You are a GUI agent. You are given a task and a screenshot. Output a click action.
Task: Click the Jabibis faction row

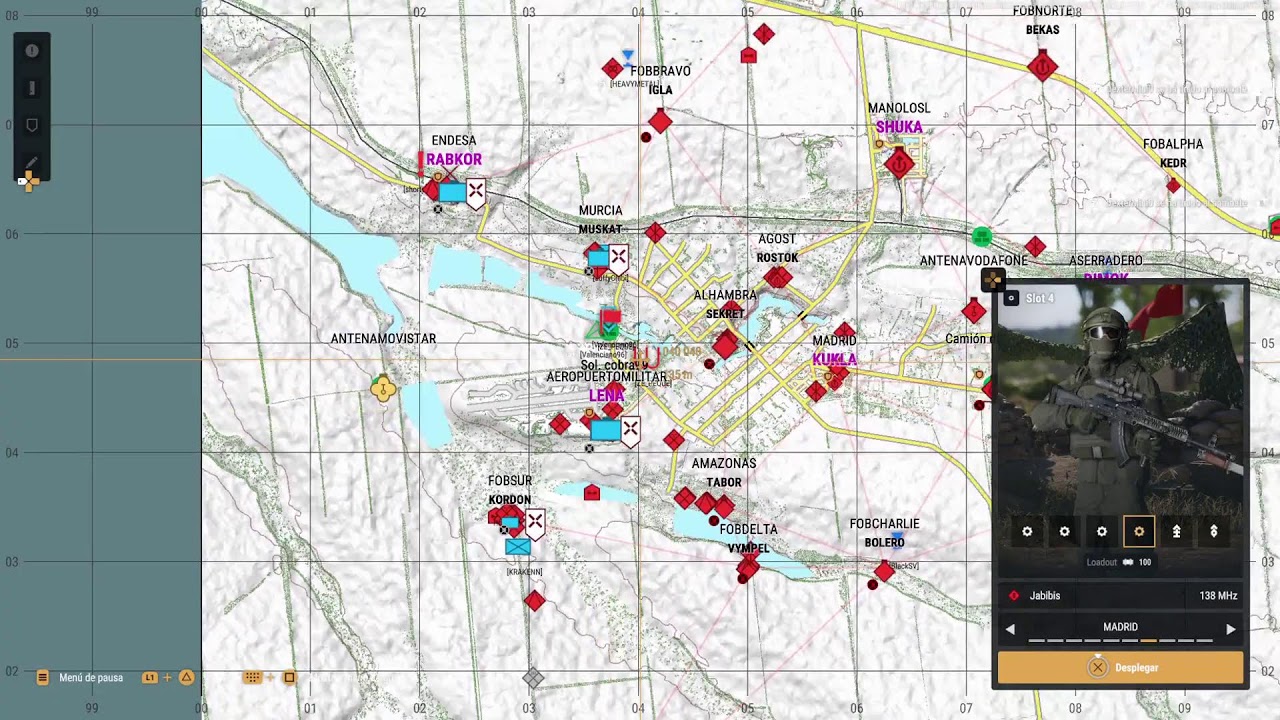1120,596
